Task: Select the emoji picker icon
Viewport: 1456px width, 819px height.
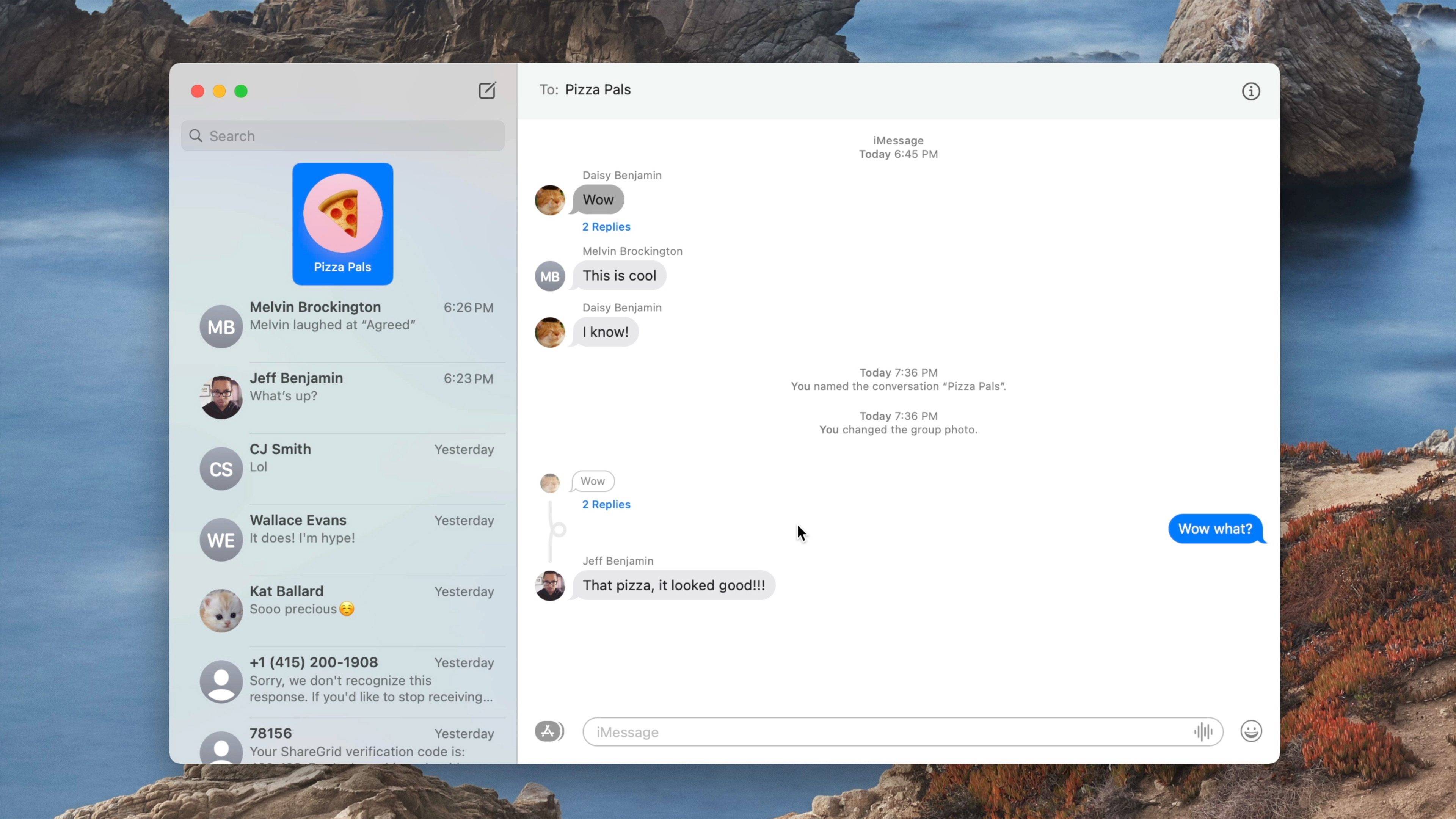Action: [1251, 731]
